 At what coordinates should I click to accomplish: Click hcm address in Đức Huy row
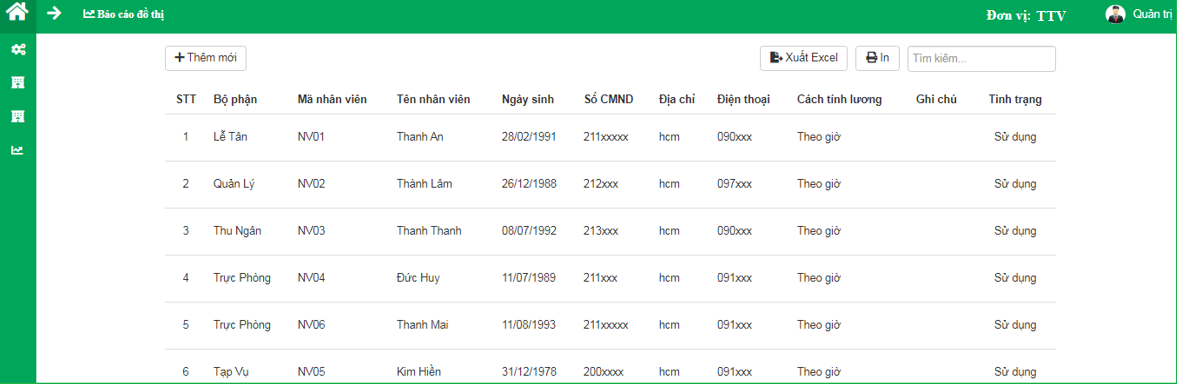tap(669, 278)
